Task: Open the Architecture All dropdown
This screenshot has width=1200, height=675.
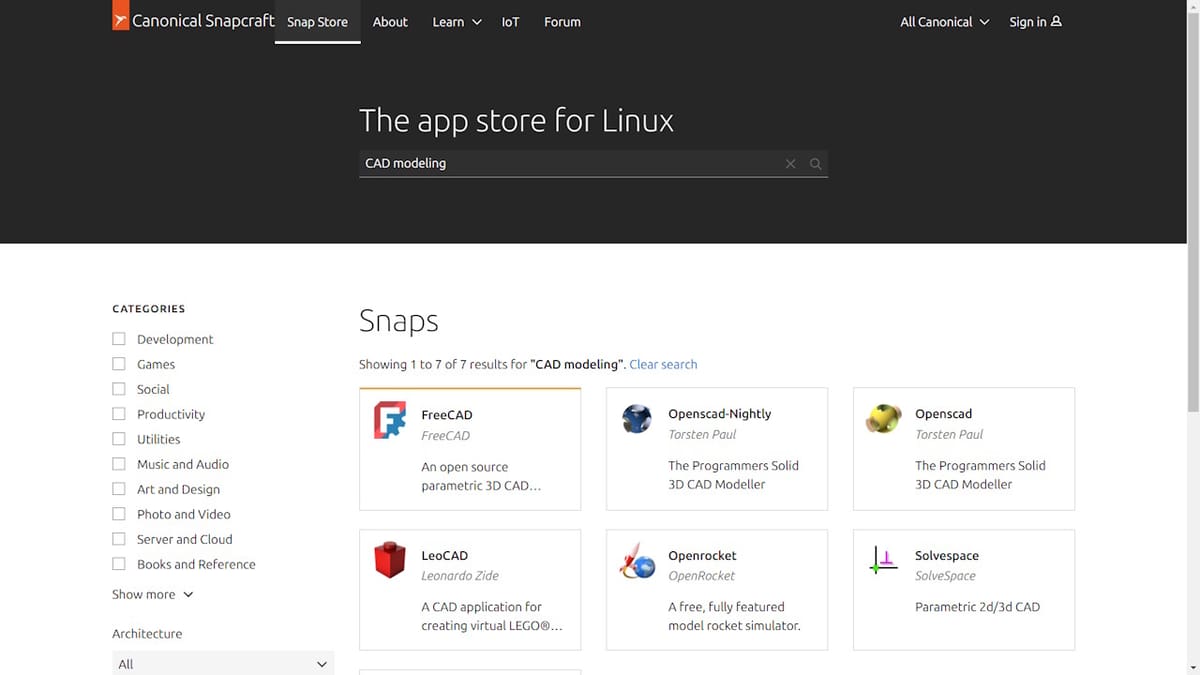Action: pyautogui.click(x=223, y=664)
